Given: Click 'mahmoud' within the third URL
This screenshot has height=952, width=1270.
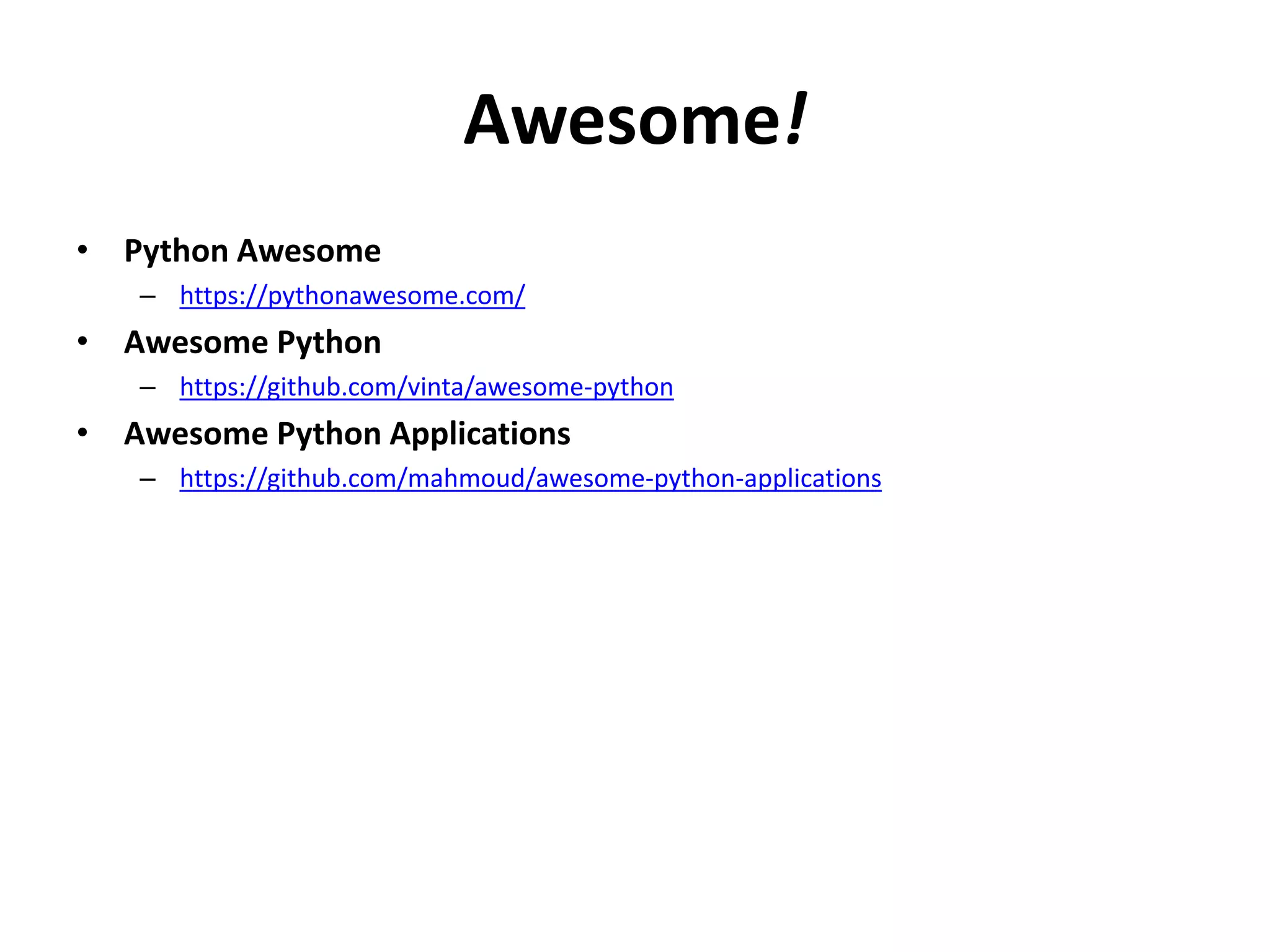Looking at the screenshot, I should (466, 478).
